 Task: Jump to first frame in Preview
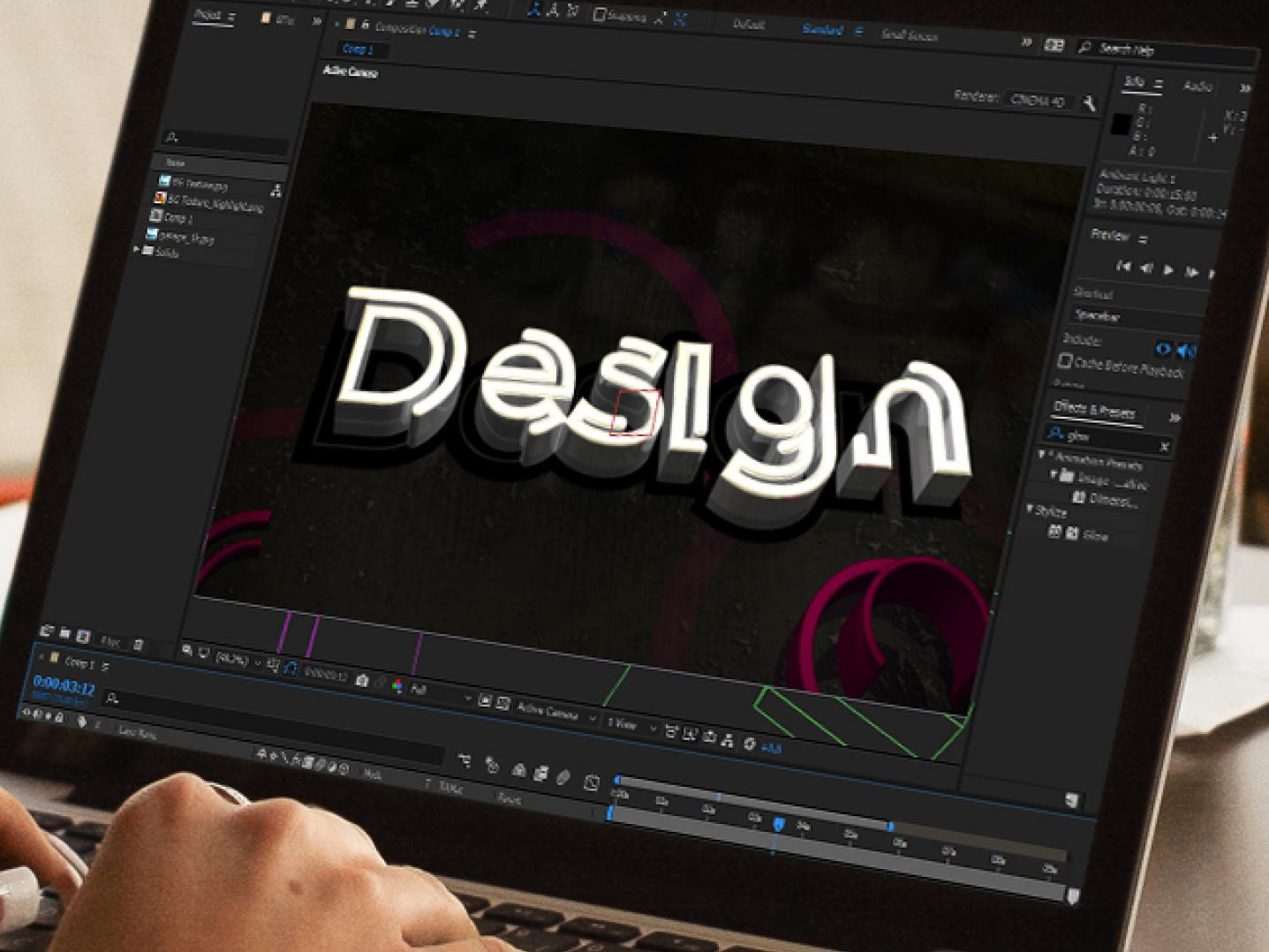1123,266
